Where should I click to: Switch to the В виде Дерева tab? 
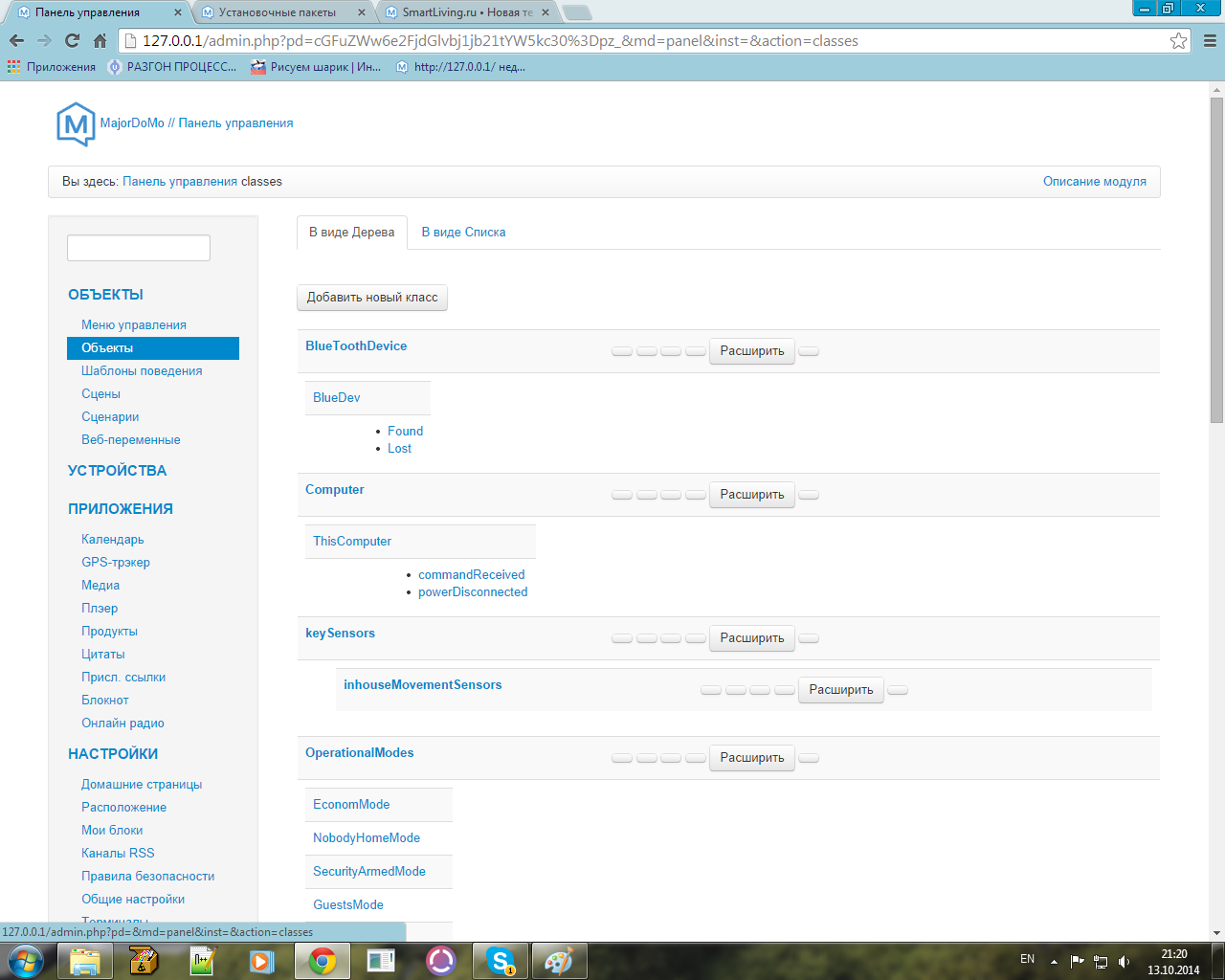[352, 233]
